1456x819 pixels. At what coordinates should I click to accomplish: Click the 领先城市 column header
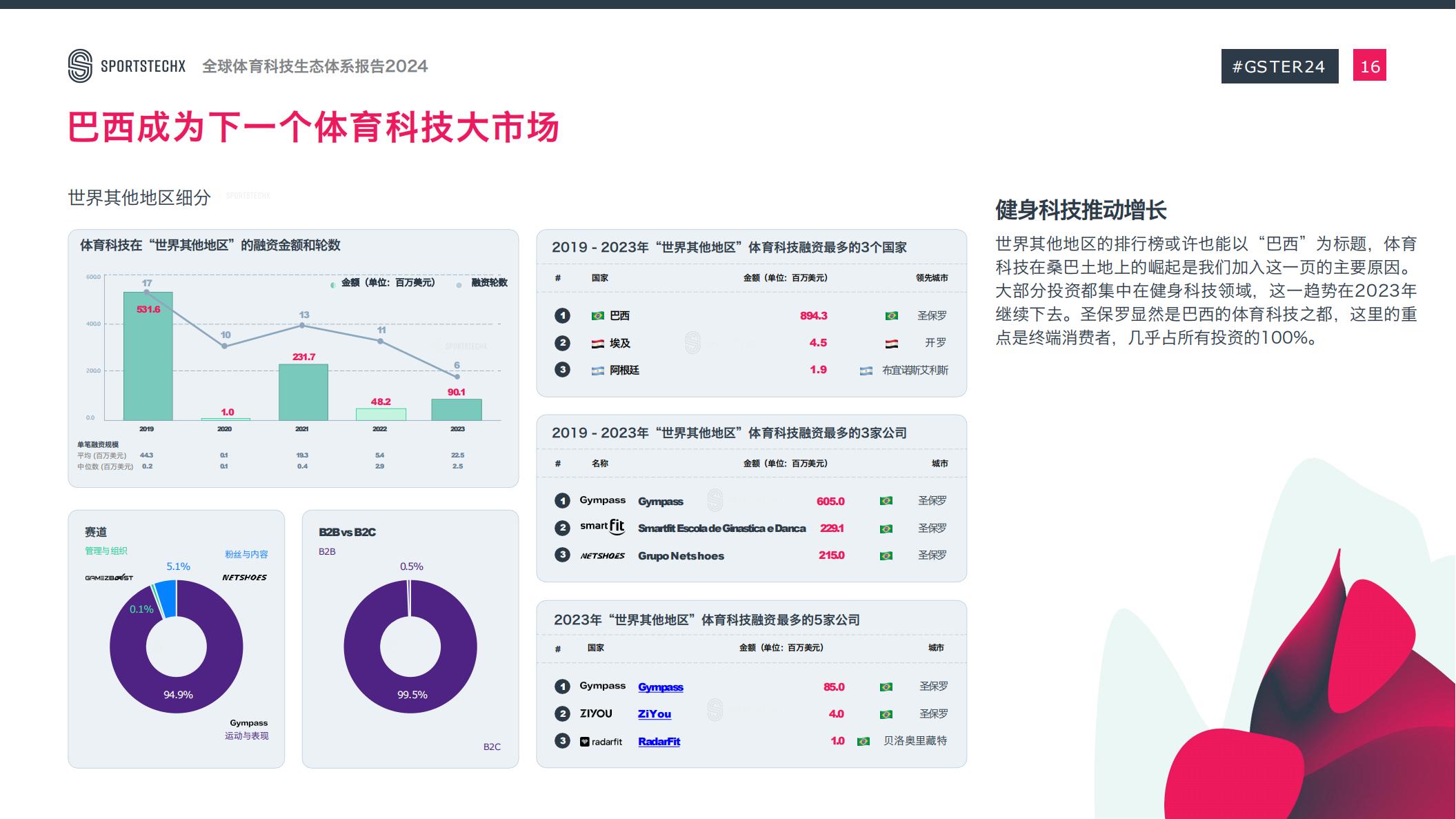tap(932, 278)
